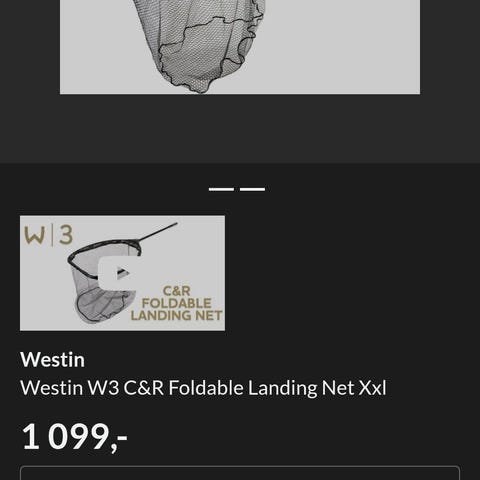This screenshot has width=480, height=480.
Task: Click the grey background right of the net
Action: [343, 47]
